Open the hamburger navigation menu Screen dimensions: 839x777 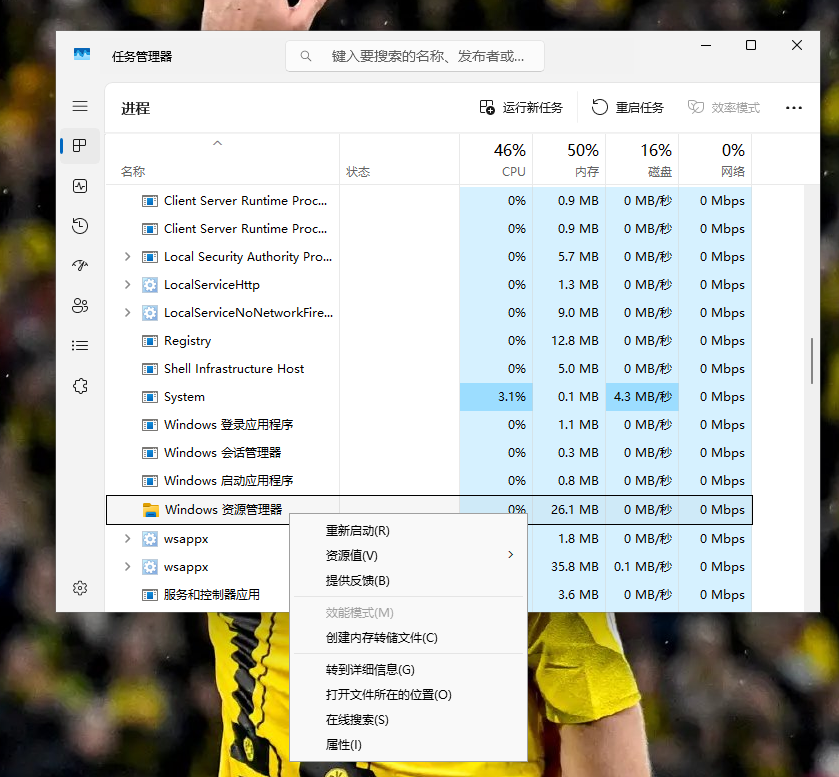(x=80, y=106)
